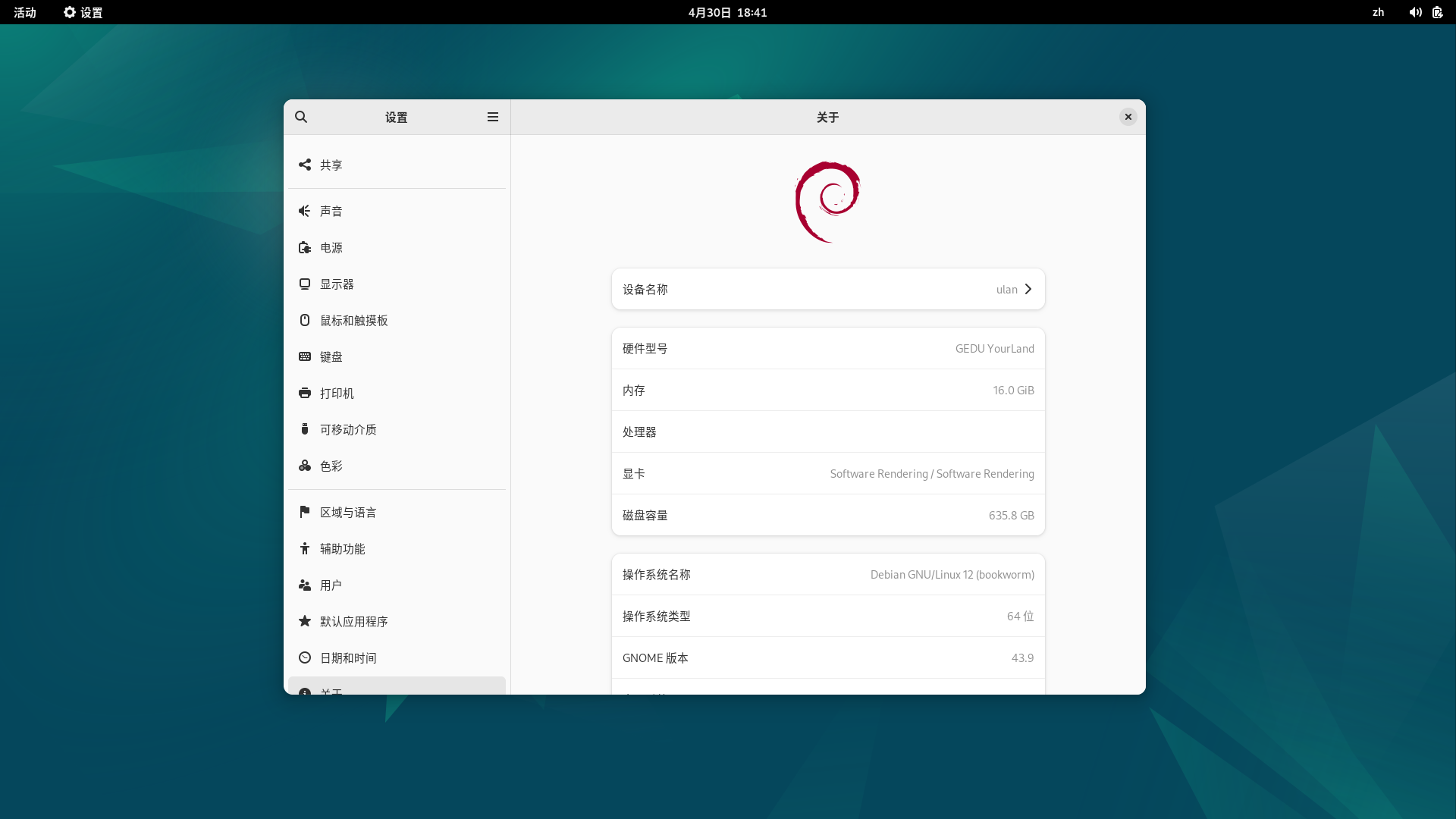Open the hamburger menu in Settings header
This screenshot has width=1456, height=819.
(x=493, y=117)
